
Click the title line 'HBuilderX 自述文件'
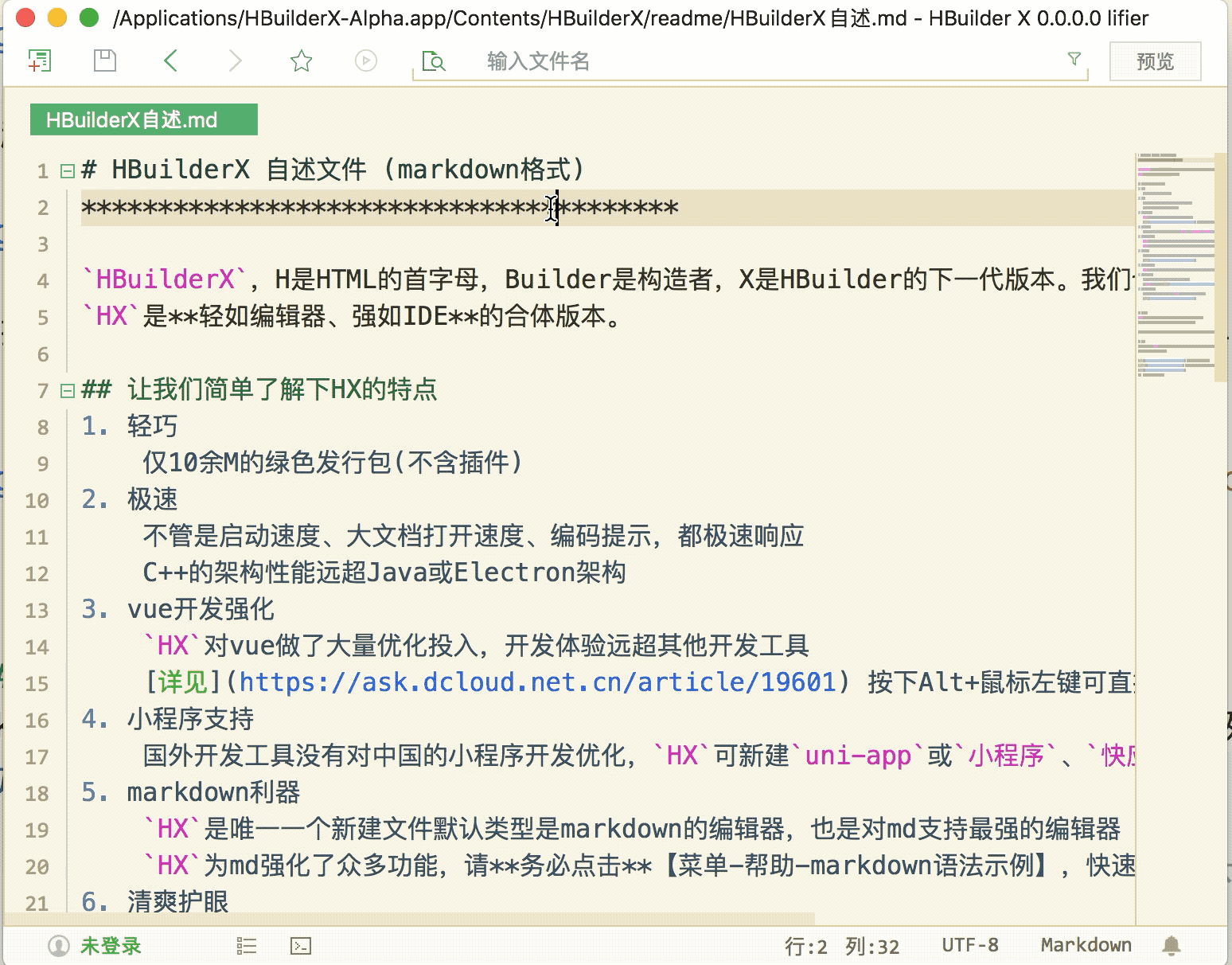coord(239,170)
